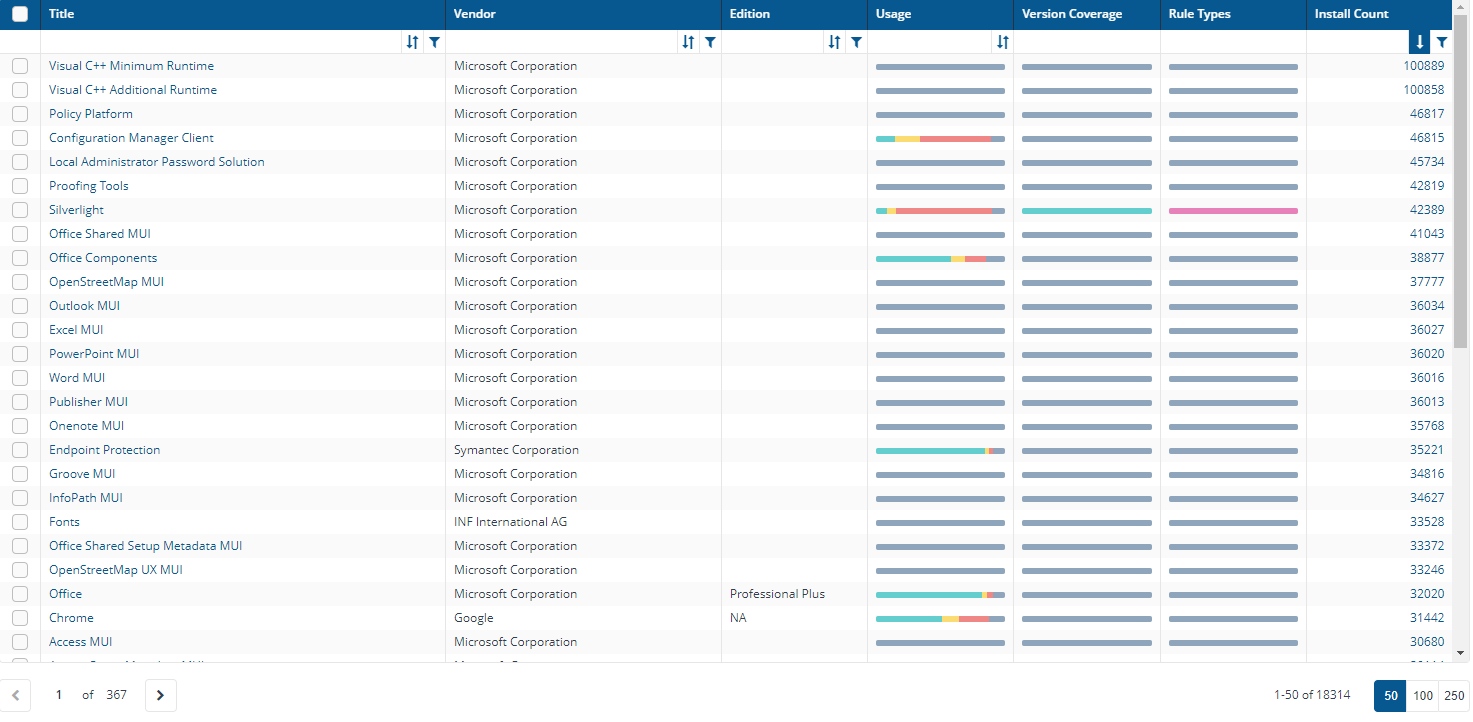Click the Edition column header
Screen dimensions: 1473x722
click(x=794, y=14)
